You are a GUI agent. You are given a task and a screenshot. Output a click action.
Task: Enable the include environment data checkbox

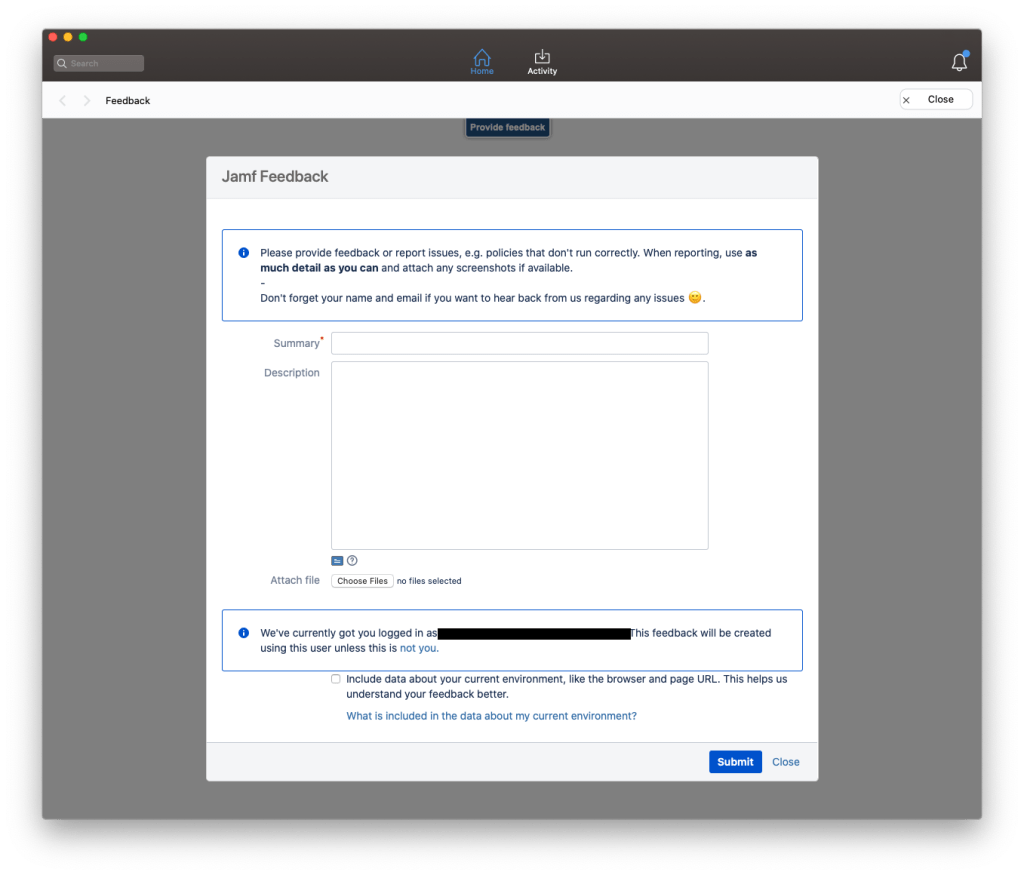336,679
